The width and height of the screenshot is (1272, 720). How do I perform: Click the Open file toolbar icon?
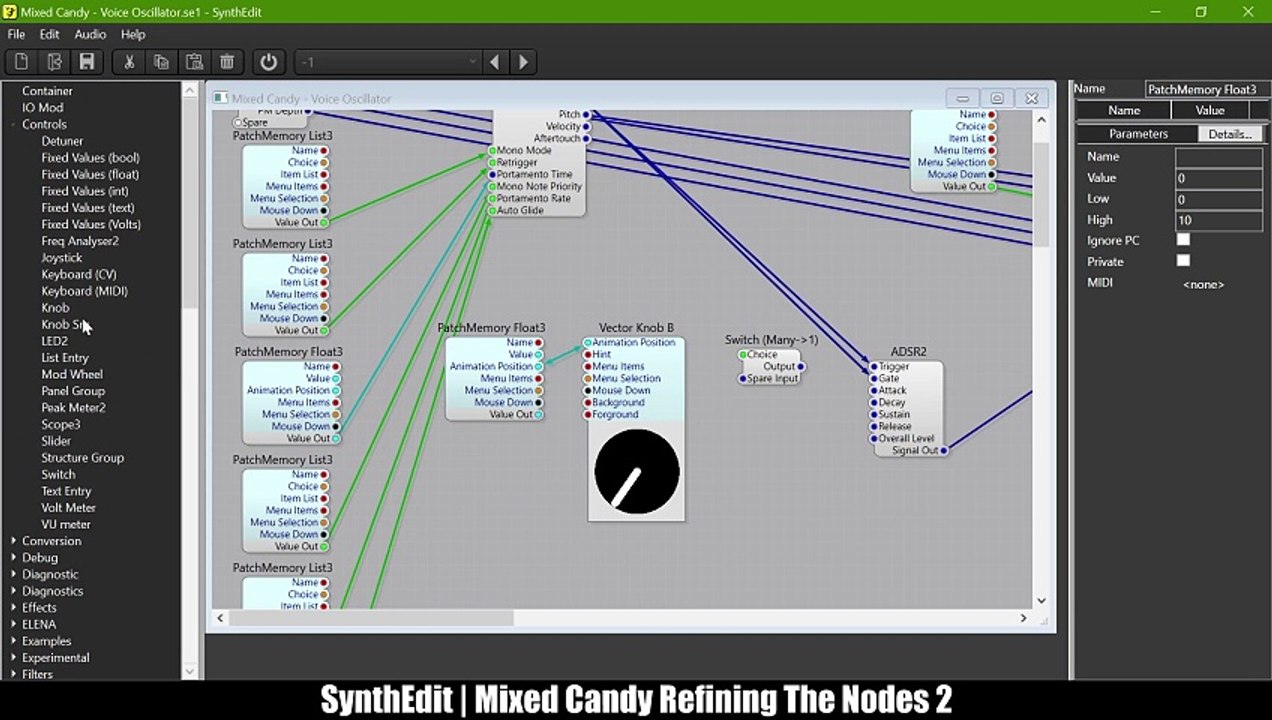pos(54,62)
